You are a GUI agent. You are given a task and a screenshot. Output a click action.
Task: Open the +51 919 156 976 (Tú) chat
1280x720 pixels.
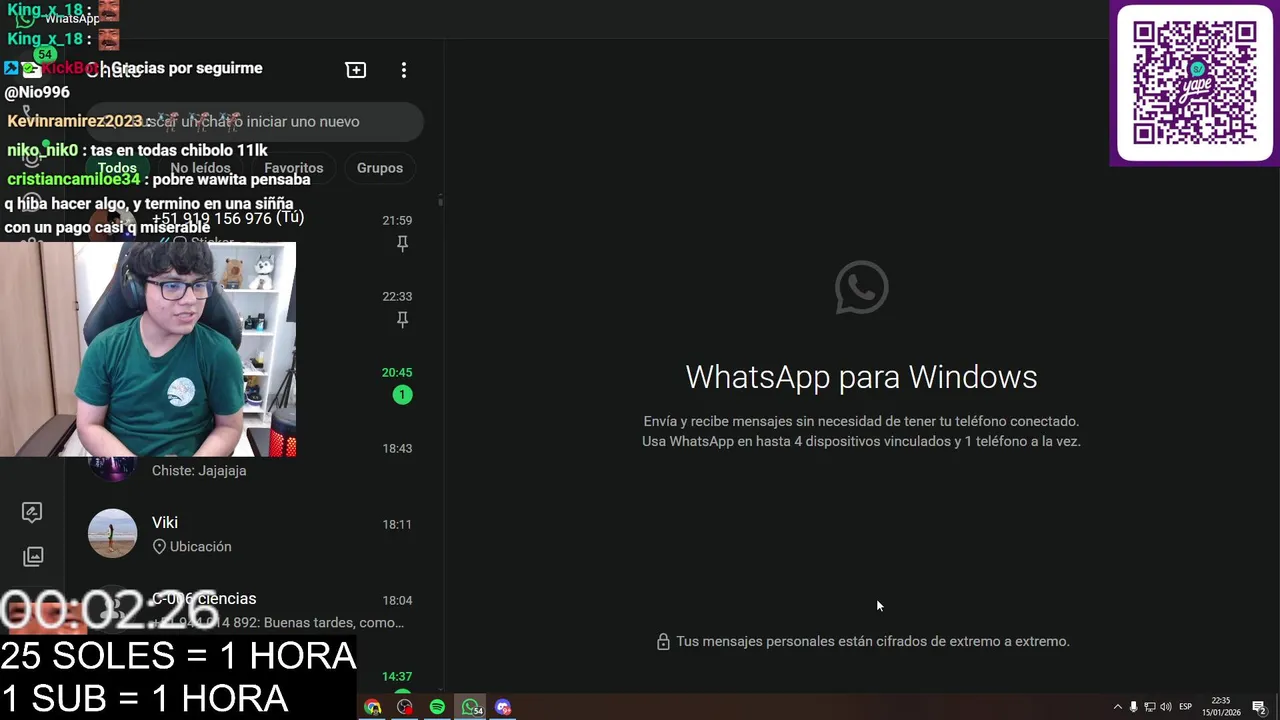point(252,230)
